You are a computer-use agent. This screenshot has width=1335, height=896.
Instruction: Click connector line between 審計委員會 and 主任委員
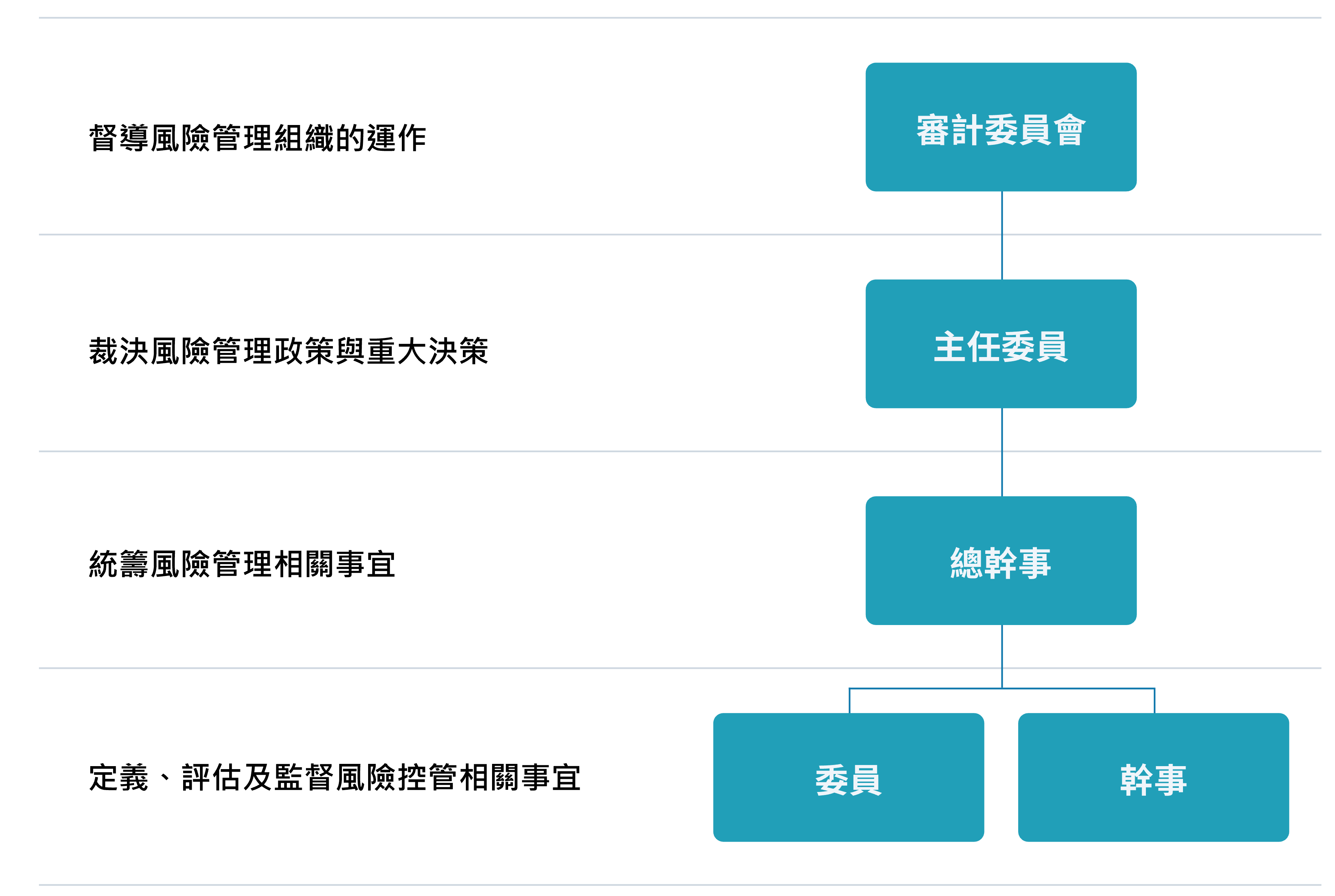coord(1002,235)
